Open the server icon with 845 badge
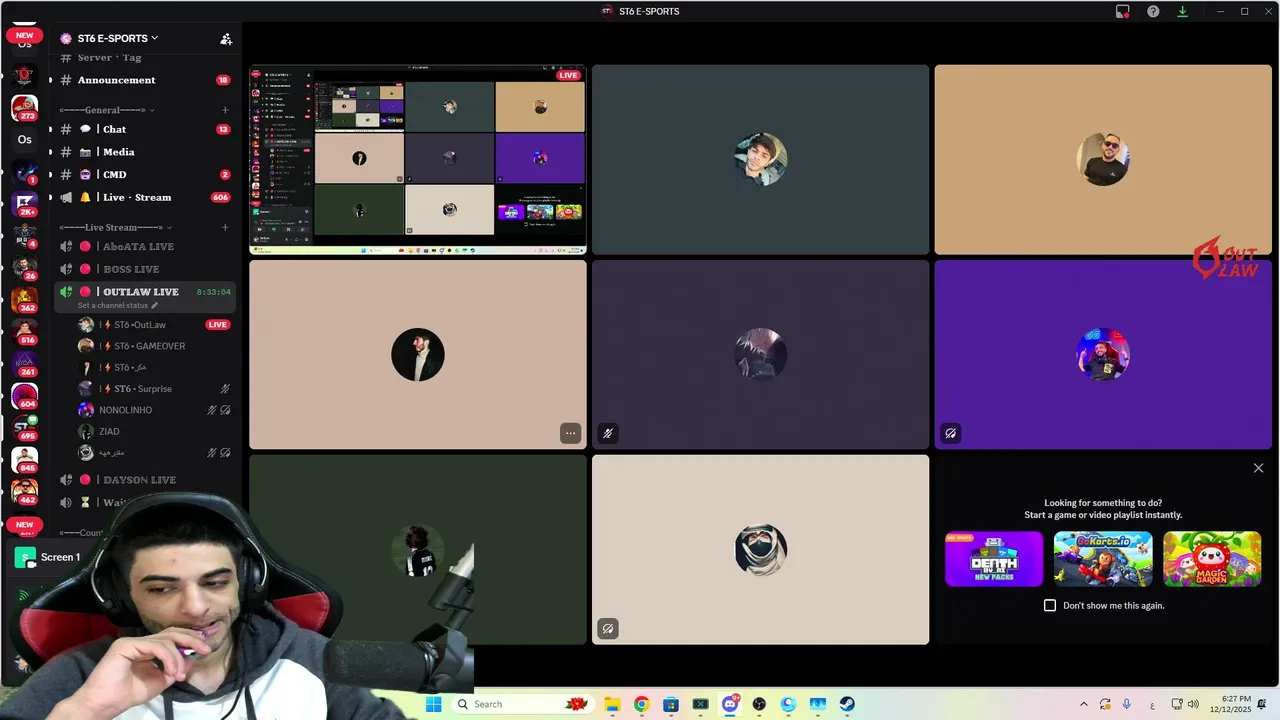This screenshot has height=720, width=1280. click(x=24, y=459)
